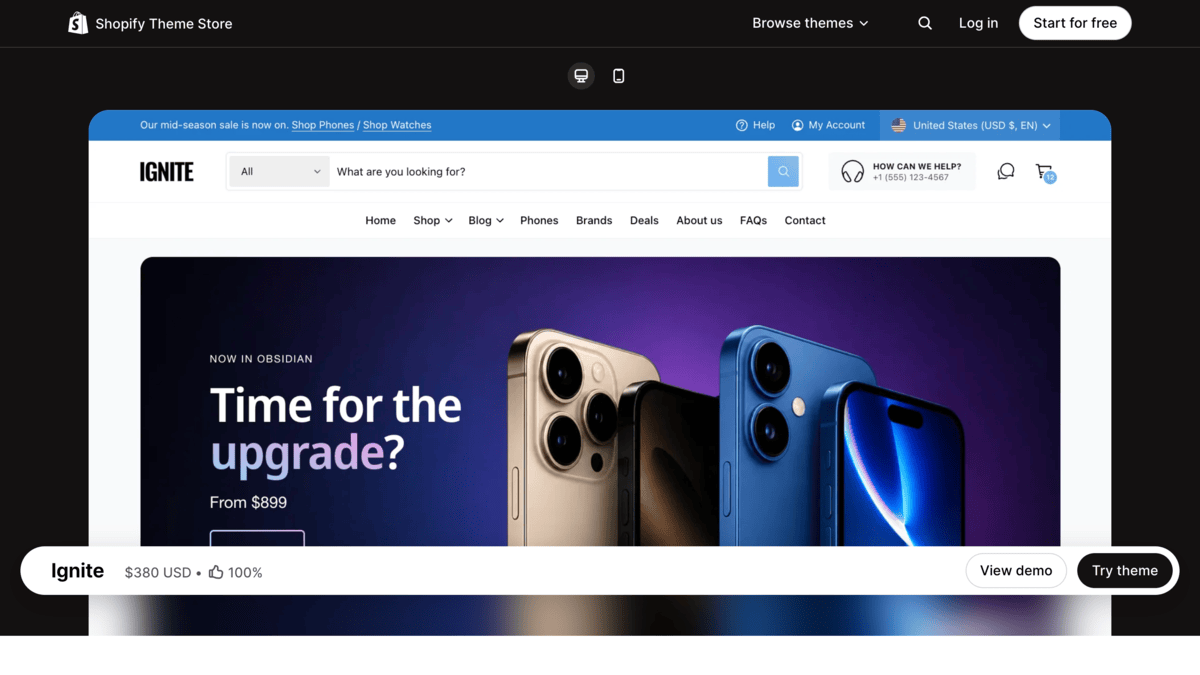Follow the Shop Watches link
Screen dimensions: 1200x675
[397, 125]
